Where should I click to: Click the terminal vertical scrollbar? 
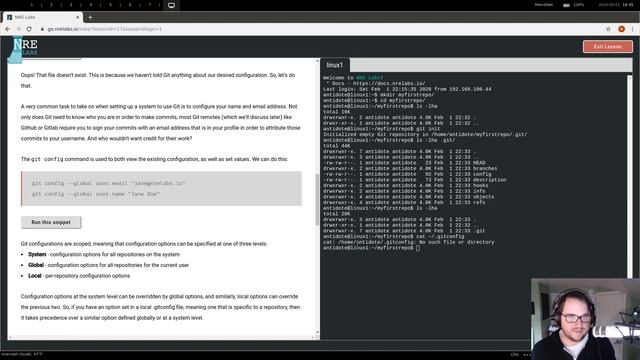click(x=629, y=176)
